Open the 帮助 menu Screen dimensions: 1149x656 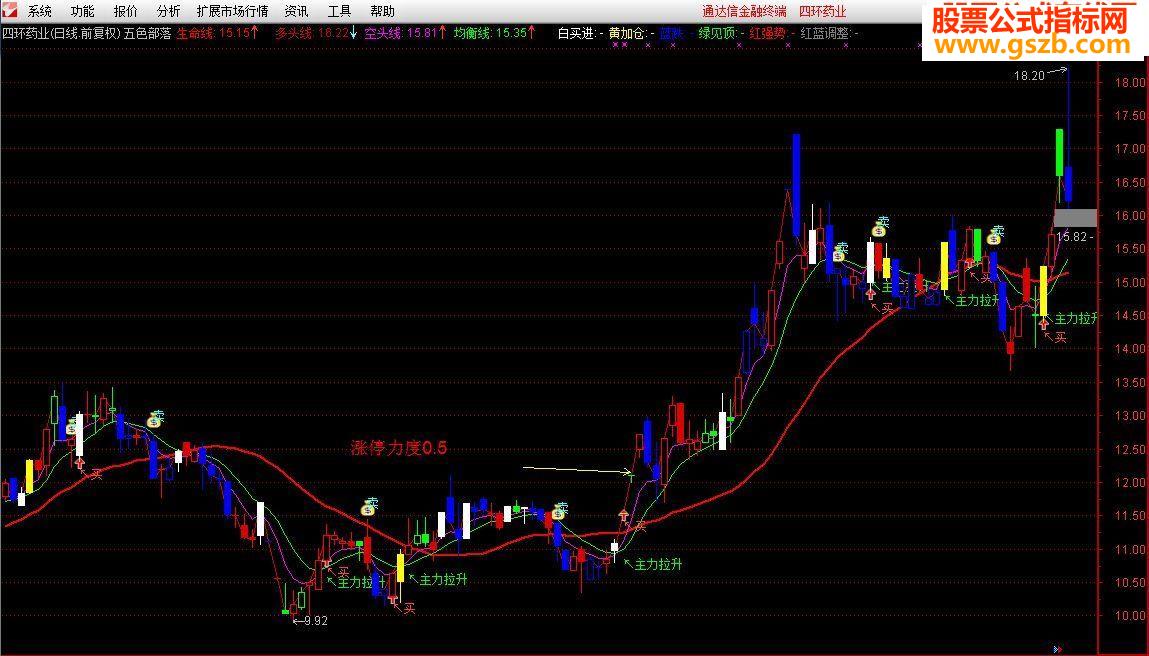[382, 11]
